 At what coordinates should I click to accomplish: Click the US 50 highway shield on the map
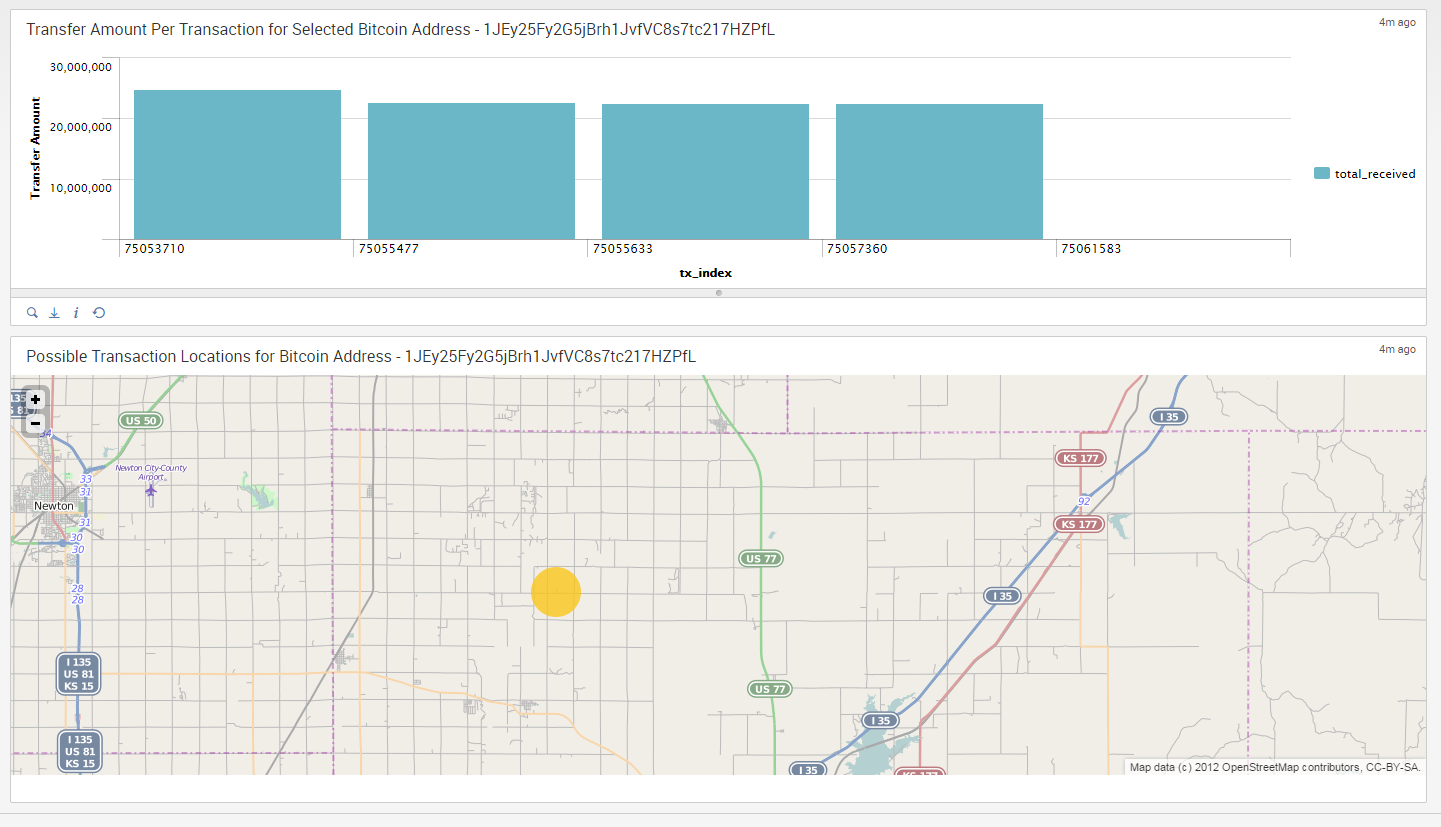pyautogui.click(x=141, y=421)
